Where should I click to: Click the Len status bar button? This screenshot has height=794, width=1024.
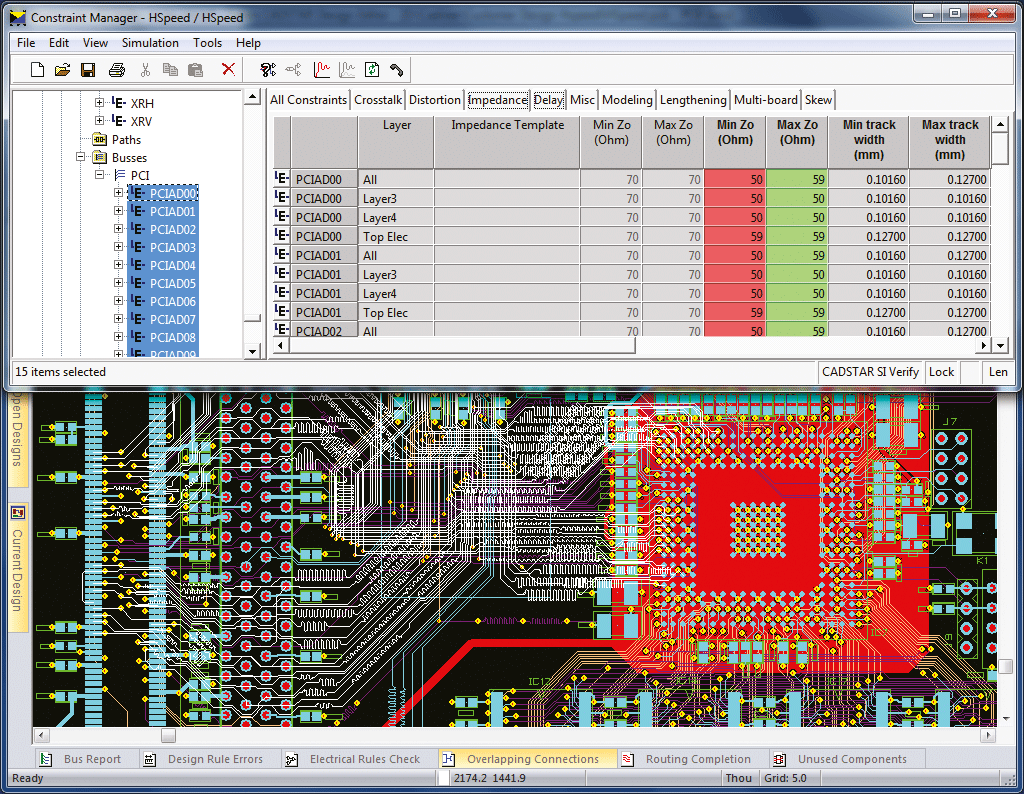998,372
